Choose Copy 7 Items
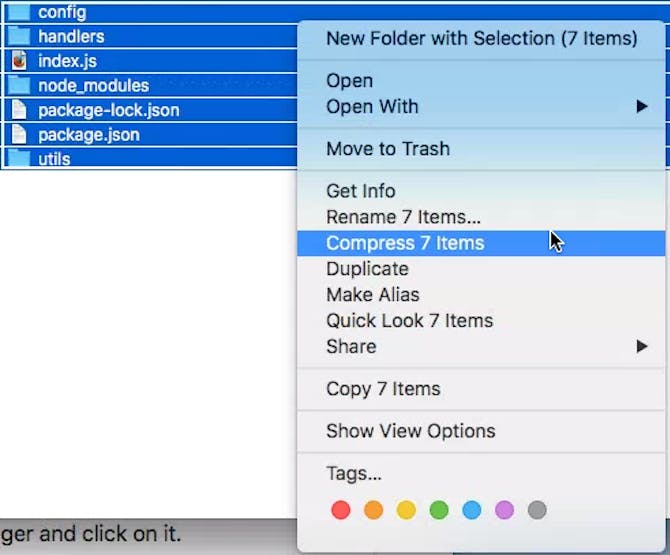This screenshot has height=555, width=670. pos(481,389)
